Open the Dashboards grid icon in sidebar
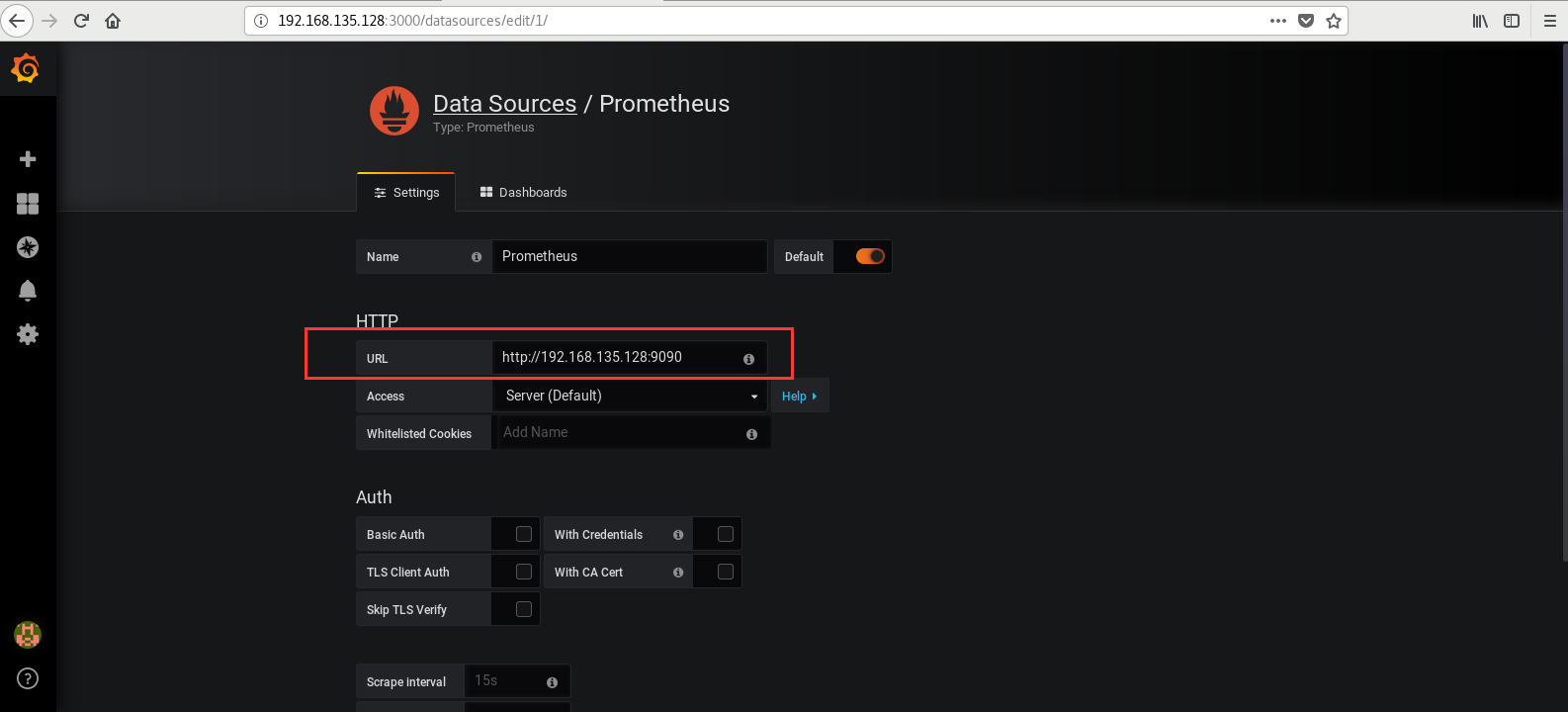The height and width of the screenshot is (712, 1568). click(28, 204)
